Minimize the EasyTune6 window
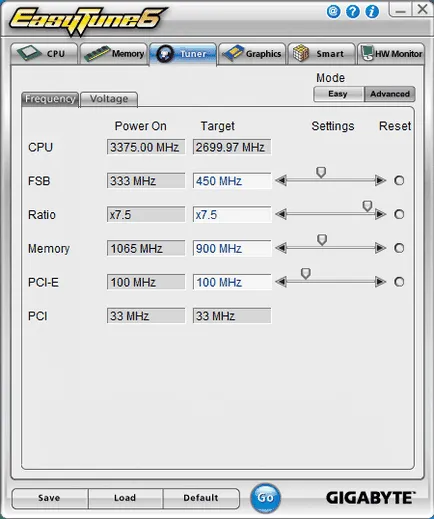Viewport: 434px width, 519px height. pos(400,10)
